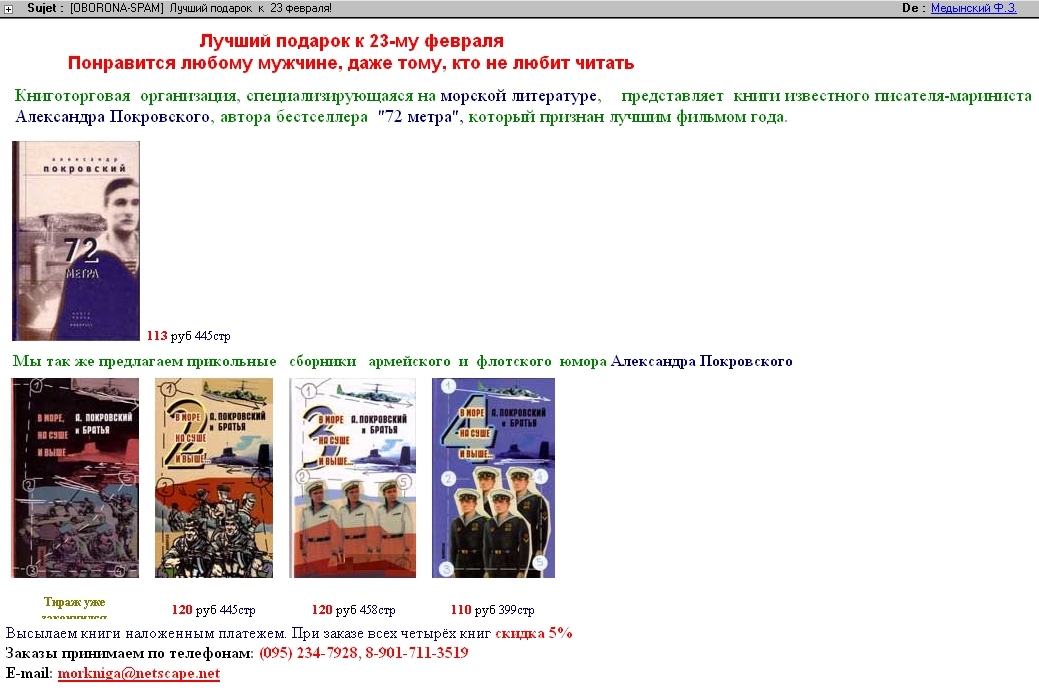This screenshot has width=1039, height=691.
Task: Click the De label in header
Action: coord(914,8)
